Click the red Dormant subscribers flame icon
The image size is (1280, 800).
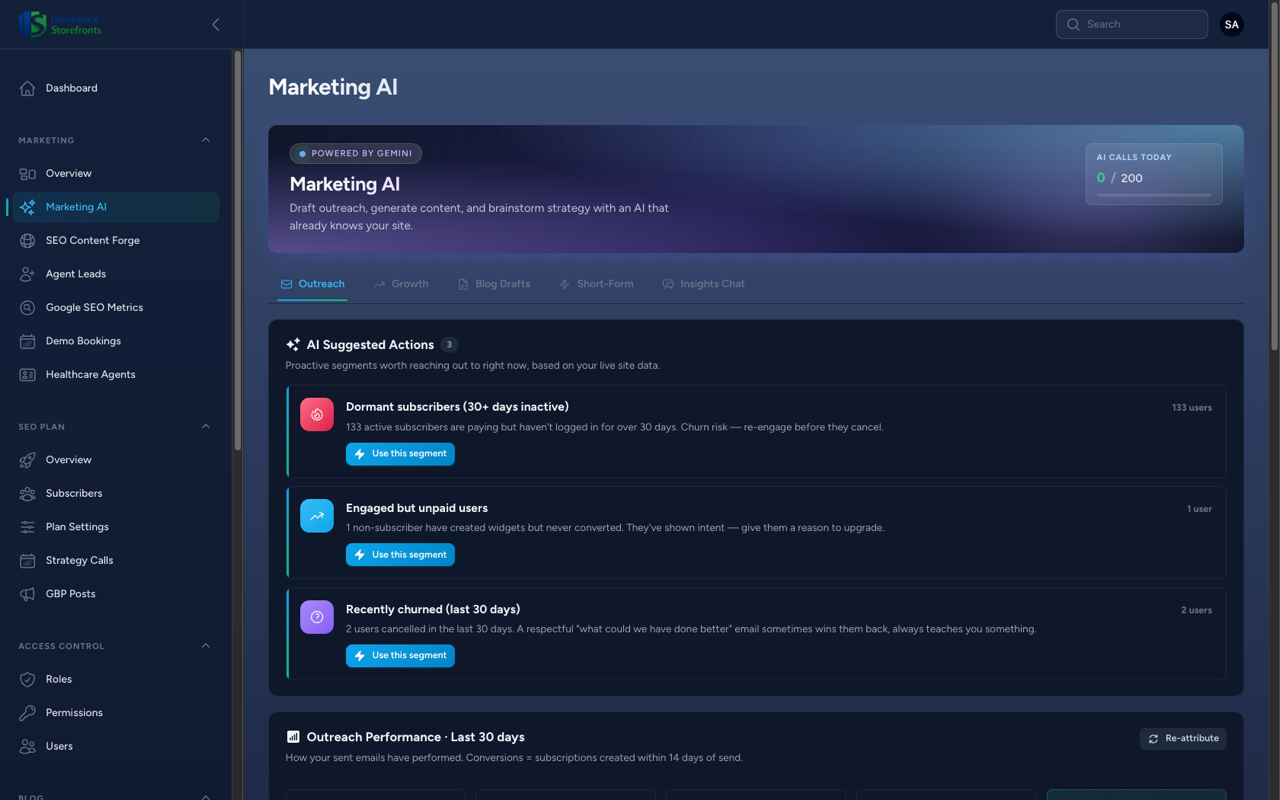(x=317, y=415)
